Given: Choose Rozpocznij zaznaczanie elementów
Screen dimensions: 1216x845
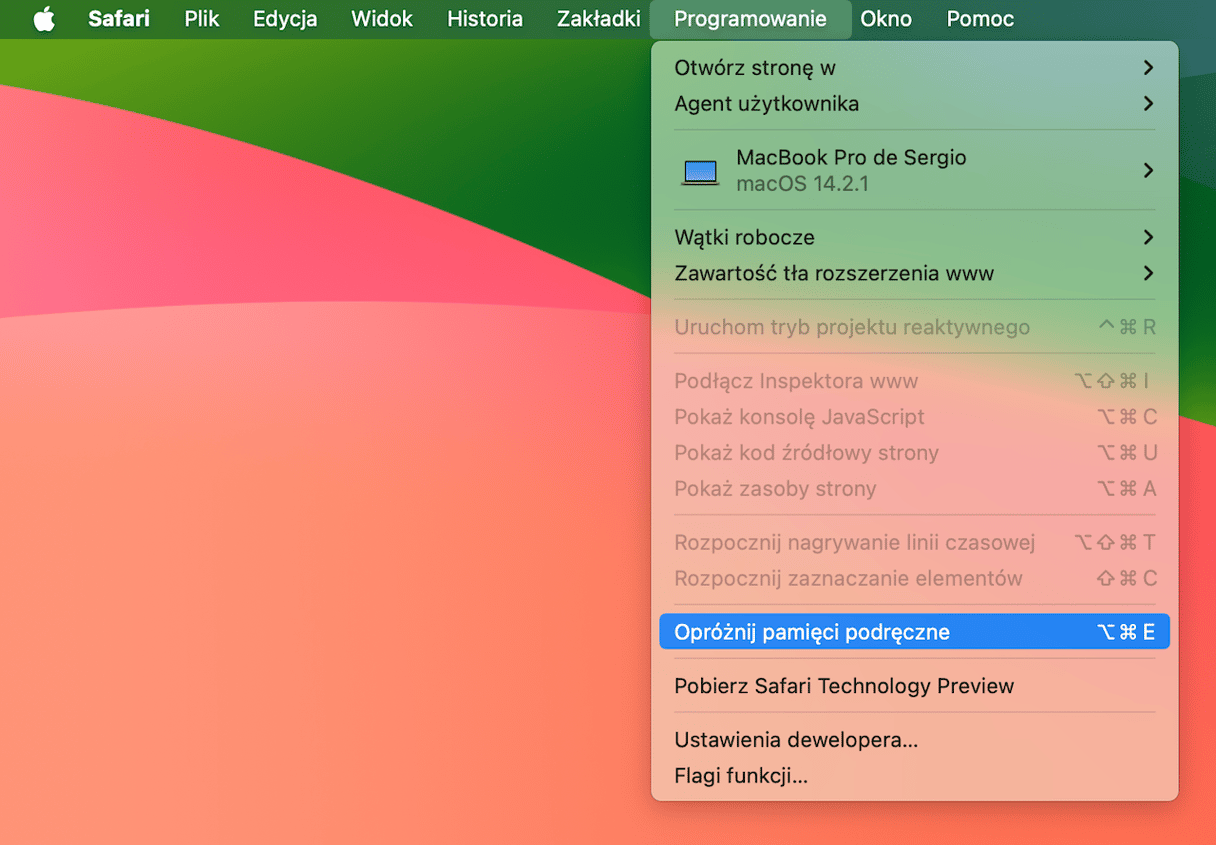Looking at the screenshot, I should click(914, 579).
